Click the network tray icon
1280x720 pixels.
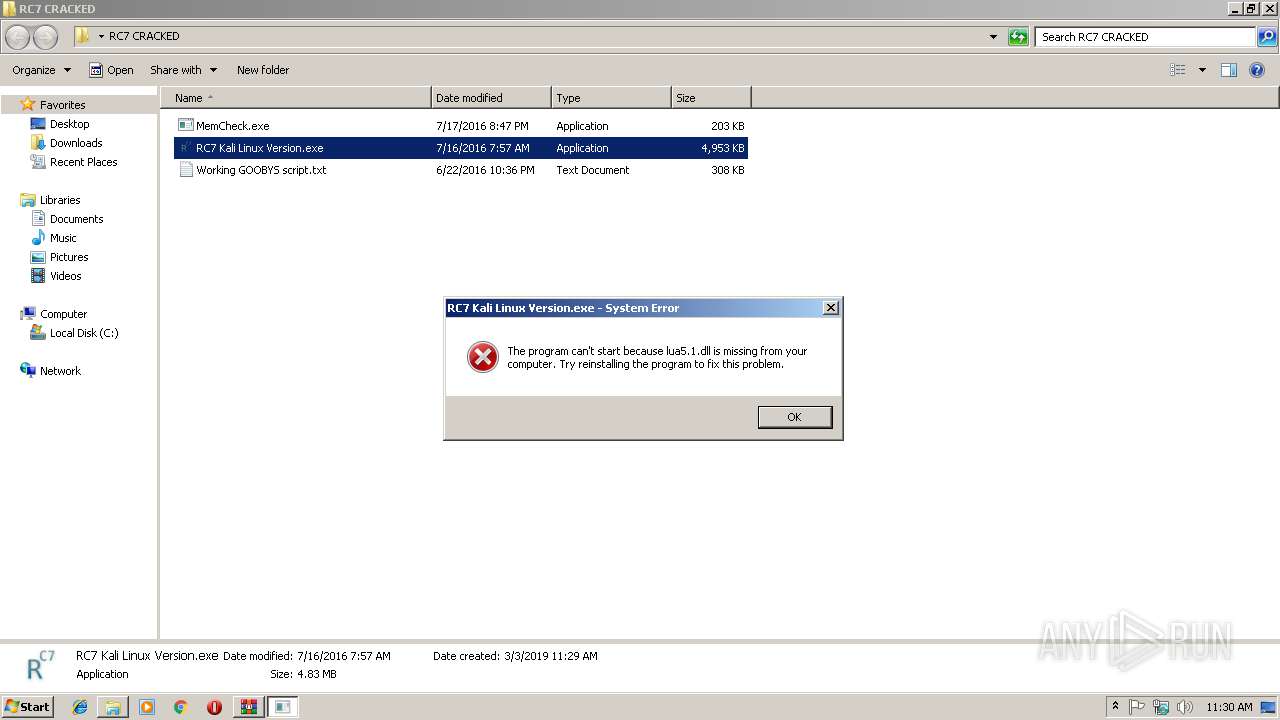point(1161,707)
